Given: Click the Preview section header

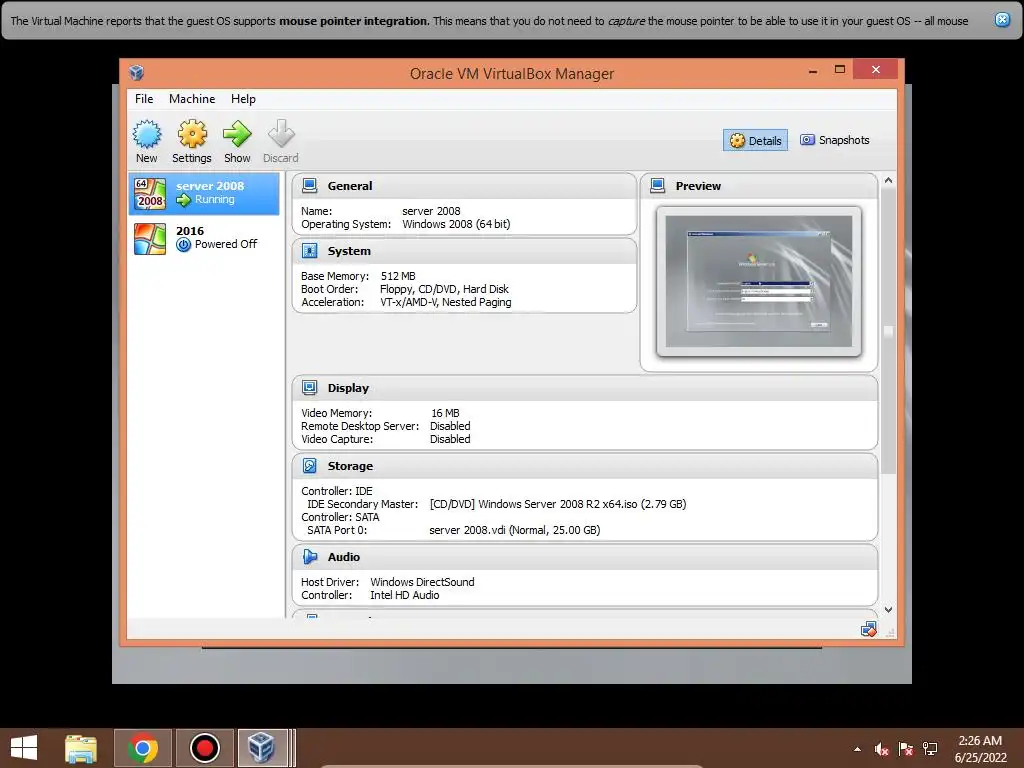Looking at the screenshot, I should click(759, 186).
